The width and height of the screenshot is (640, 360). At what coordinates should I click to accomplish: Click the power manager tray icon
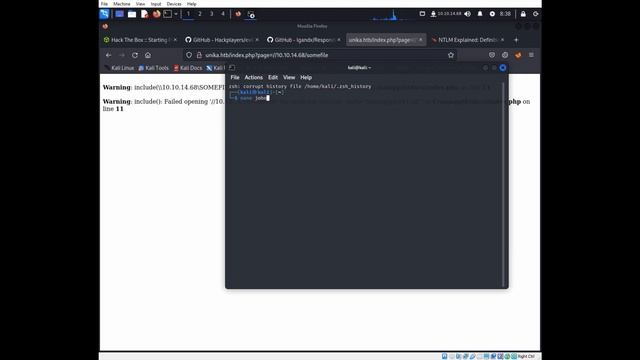click(x=492, y=14)
